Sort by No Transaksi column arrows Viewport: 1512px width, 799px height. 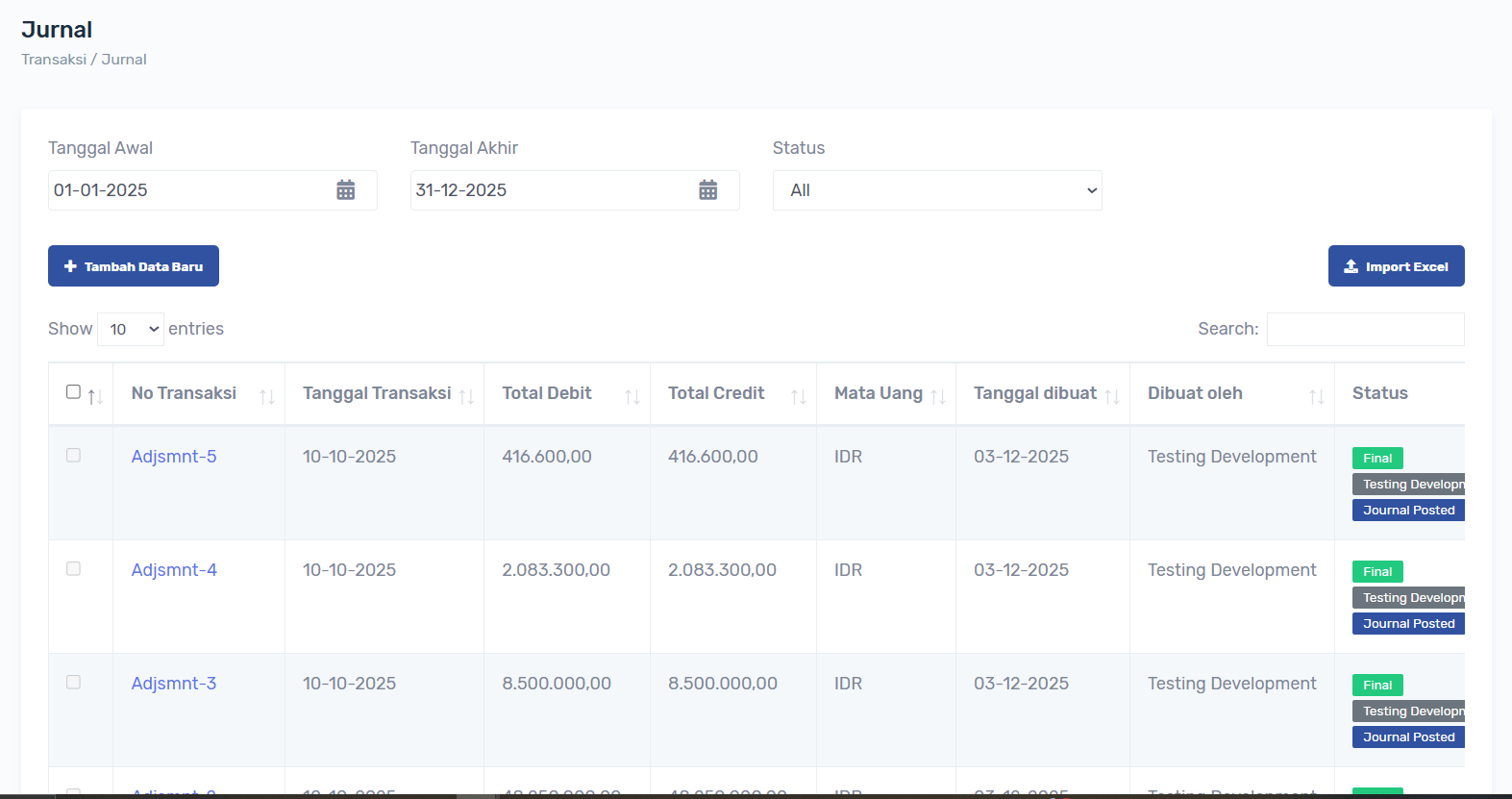267,396
